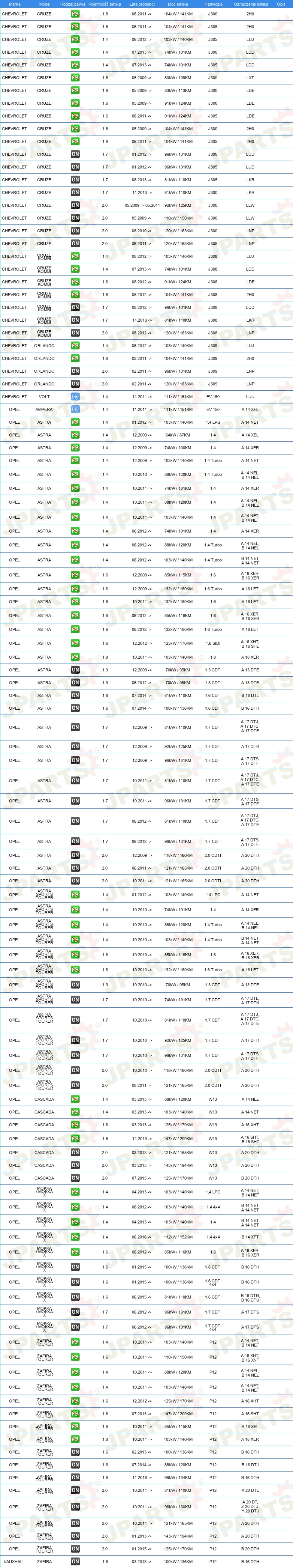Click petrol icon in Astra 64kW / 87KM row
This screenshot has width=293, height=1568.
(75, 435)
